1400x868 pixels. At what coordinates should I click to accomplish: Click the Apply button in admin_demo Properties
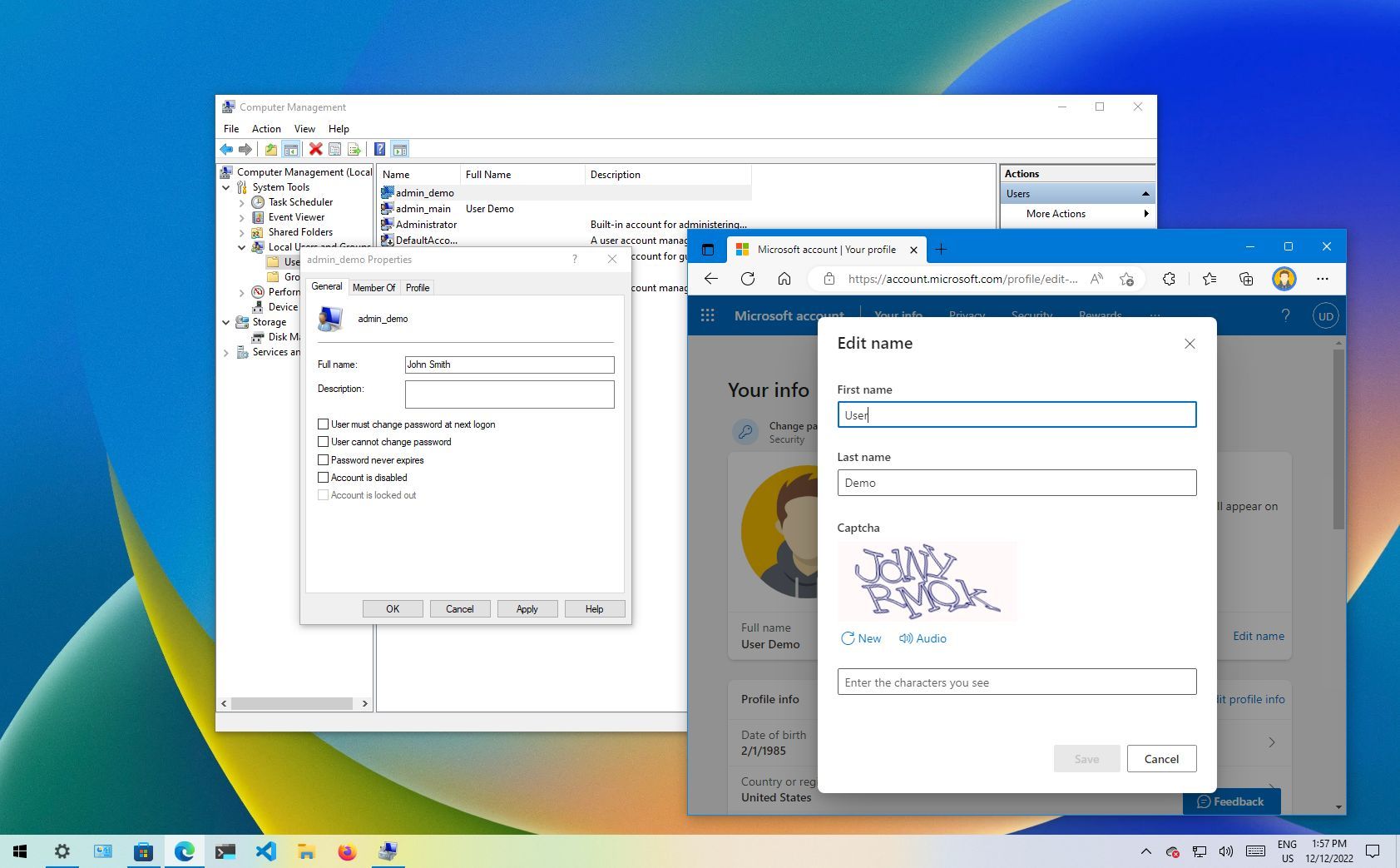(x=527, y=608)
